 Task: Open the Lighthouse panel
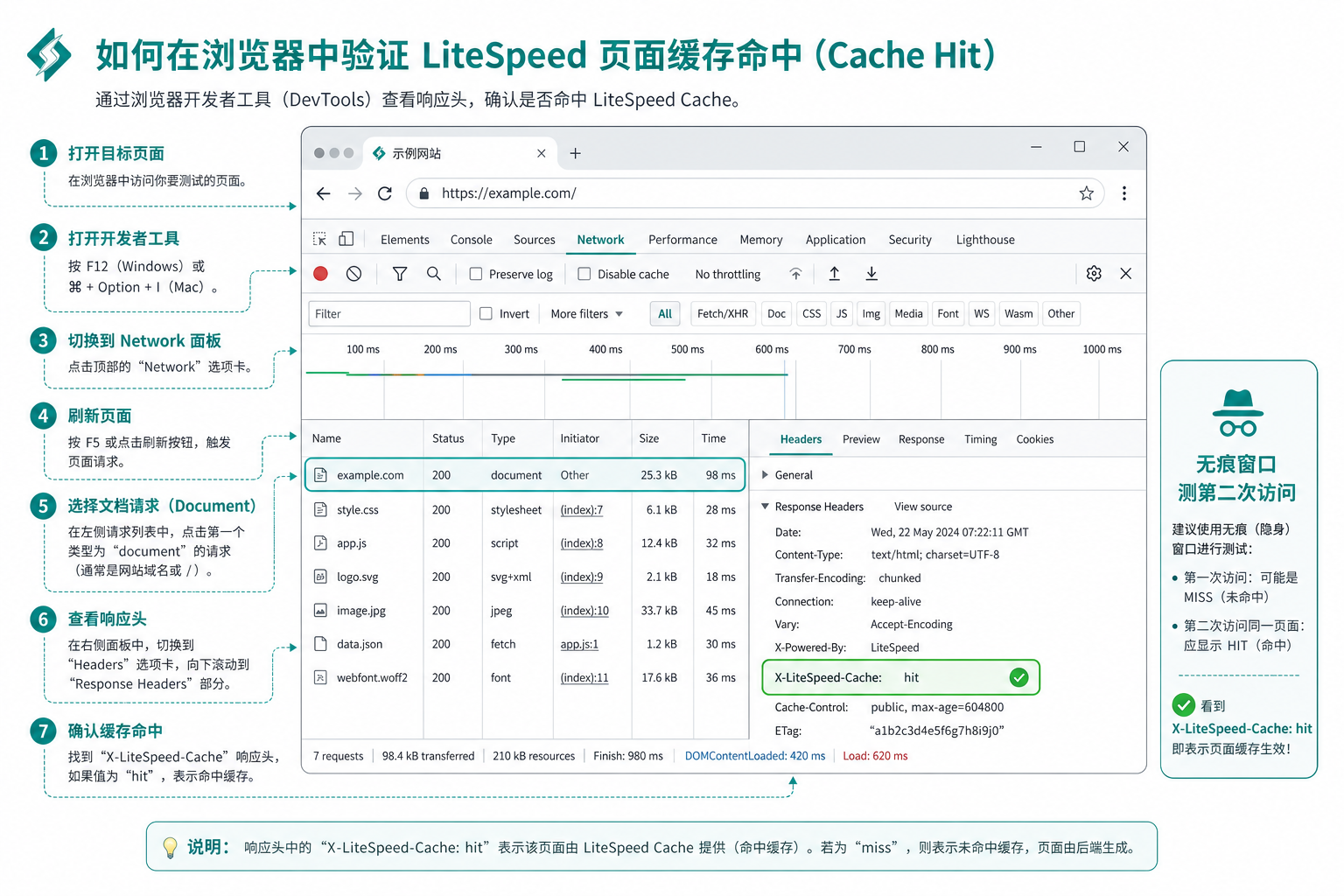point(985,240)
